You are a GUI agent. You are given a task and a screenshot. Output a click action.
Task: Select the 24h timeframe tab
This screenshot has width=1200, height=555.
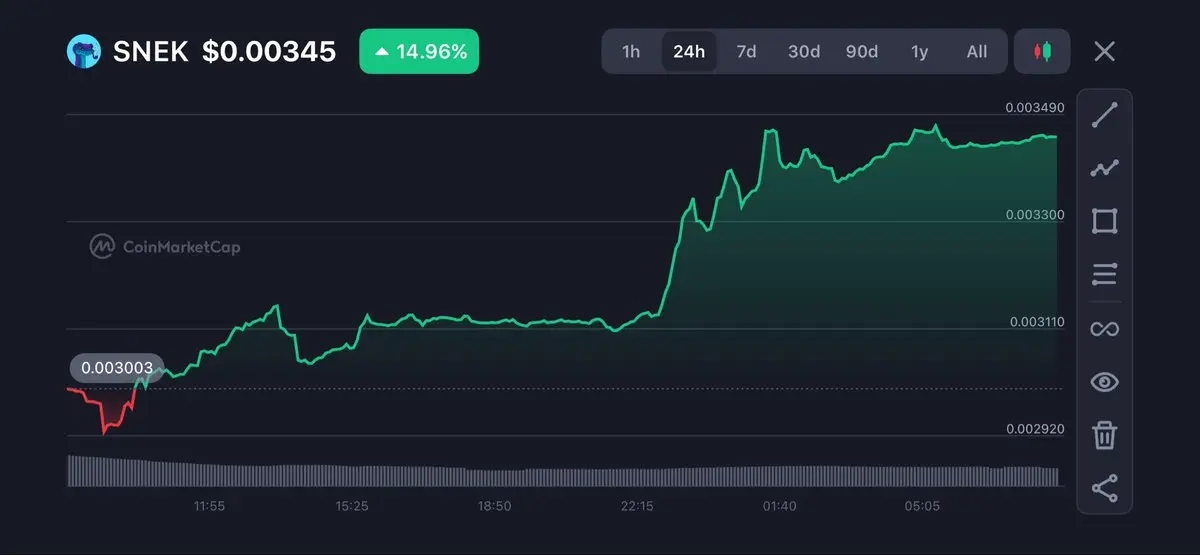pos(689,51)
